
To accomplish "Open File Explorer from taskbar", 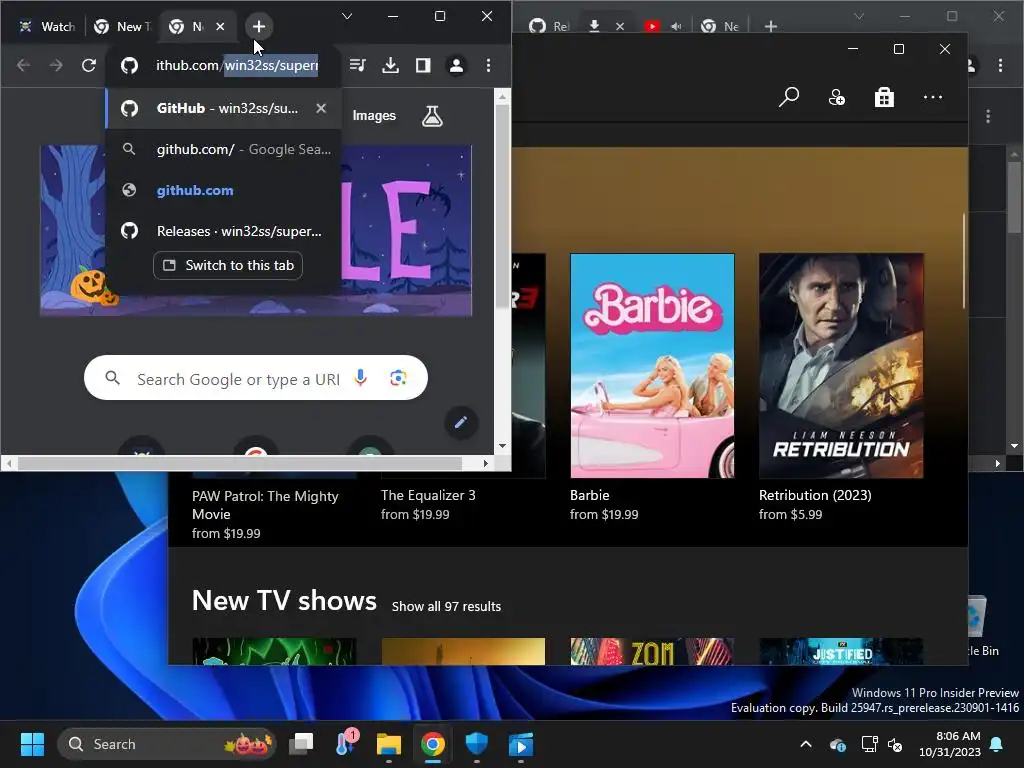I will pyautogui.click(x=389, y=744).
